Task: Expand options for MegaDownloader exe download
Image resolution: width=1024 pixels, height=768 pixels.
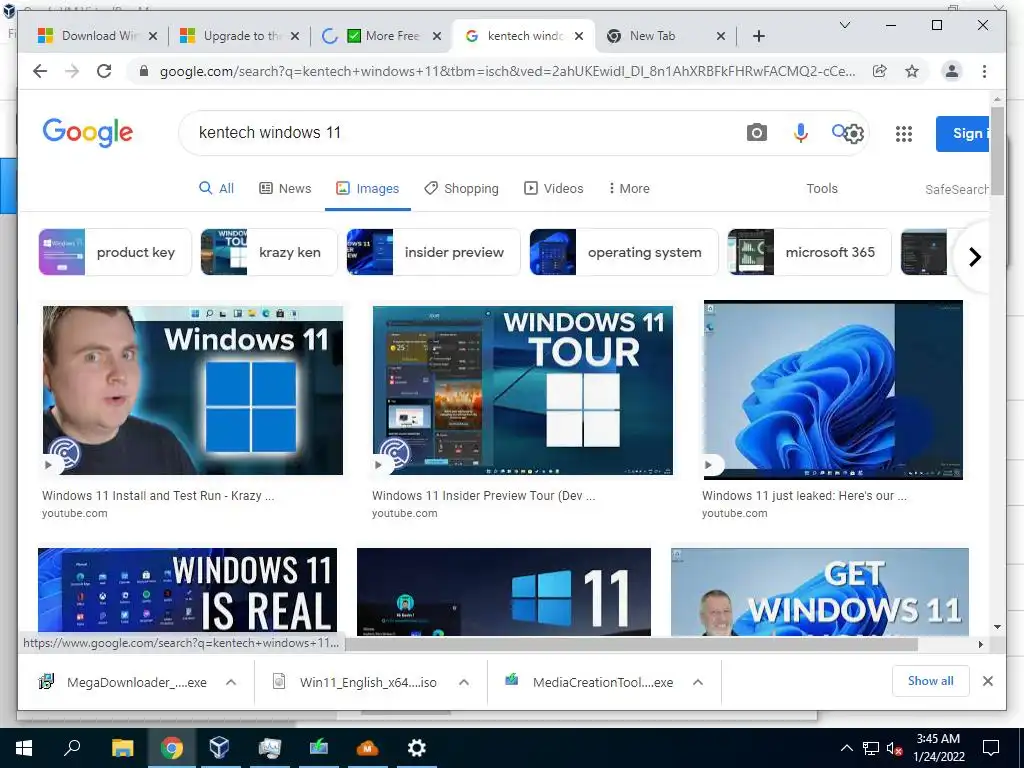Action: click(231, 682)
